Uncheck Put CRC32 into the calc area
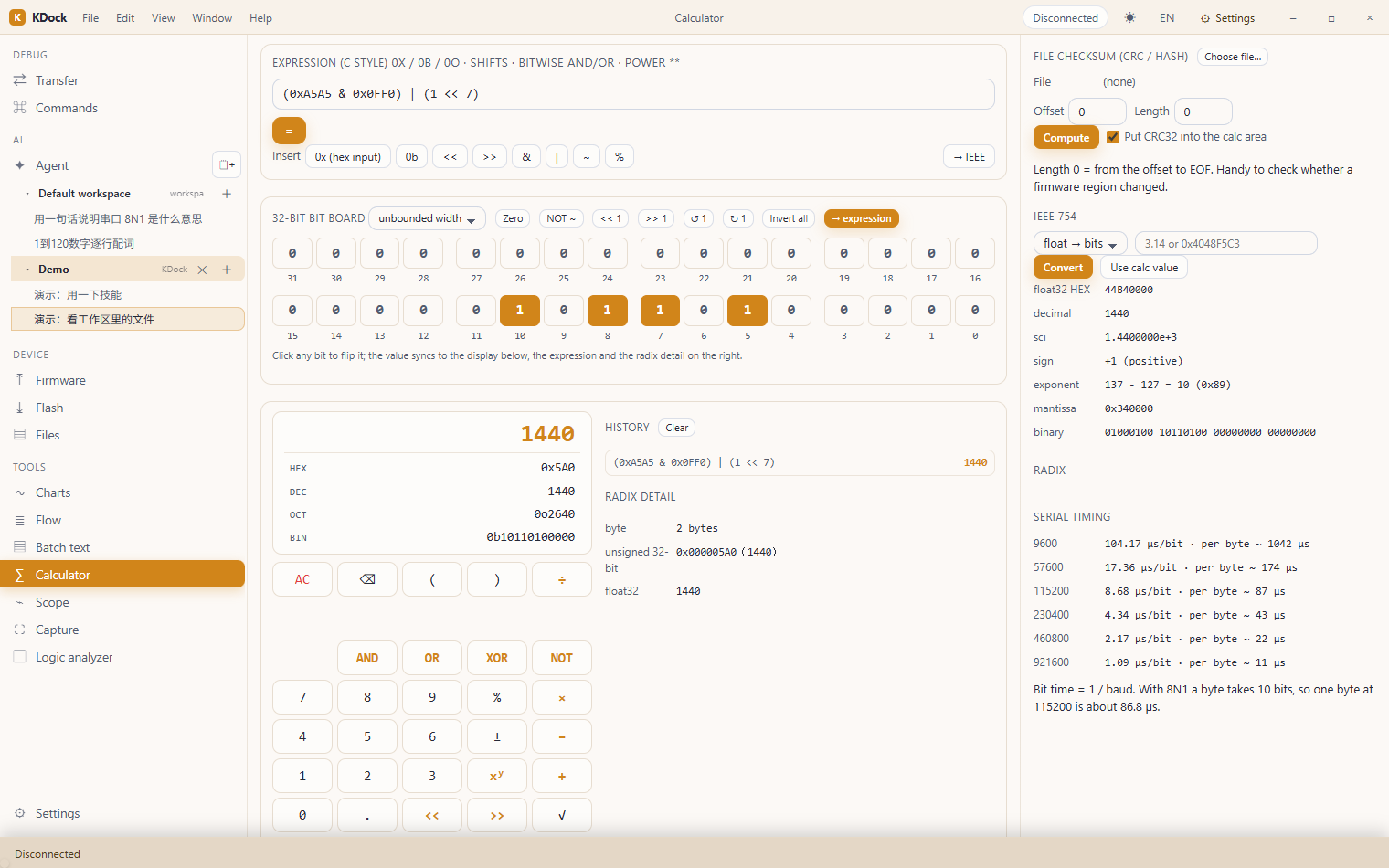Image resolution: width=1389 pixels, height=868 pixels. click(1113, 137)
